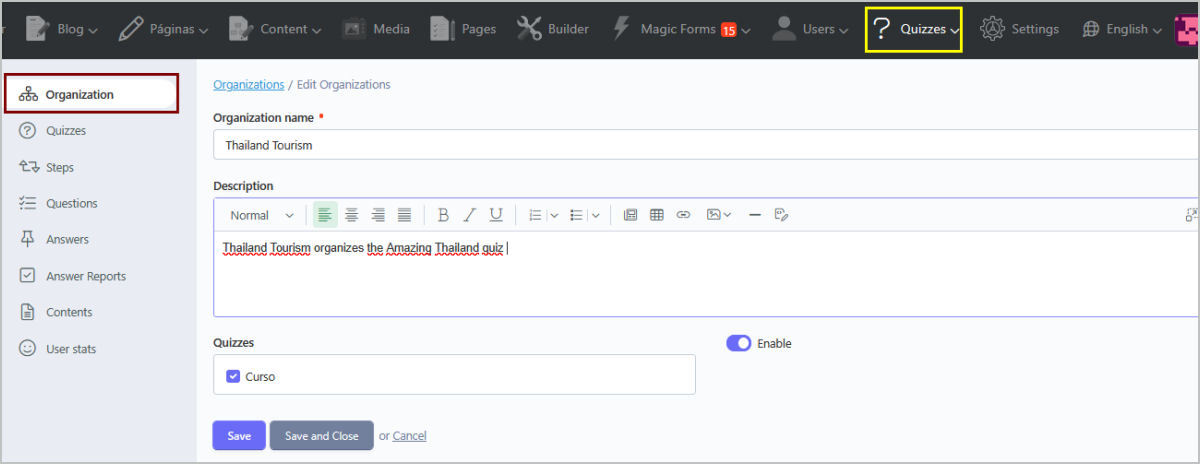This screenshot has height=464, width=1200.
Task: Insert an image in the description
Action: pyautogui.click(x=719, y=215)
